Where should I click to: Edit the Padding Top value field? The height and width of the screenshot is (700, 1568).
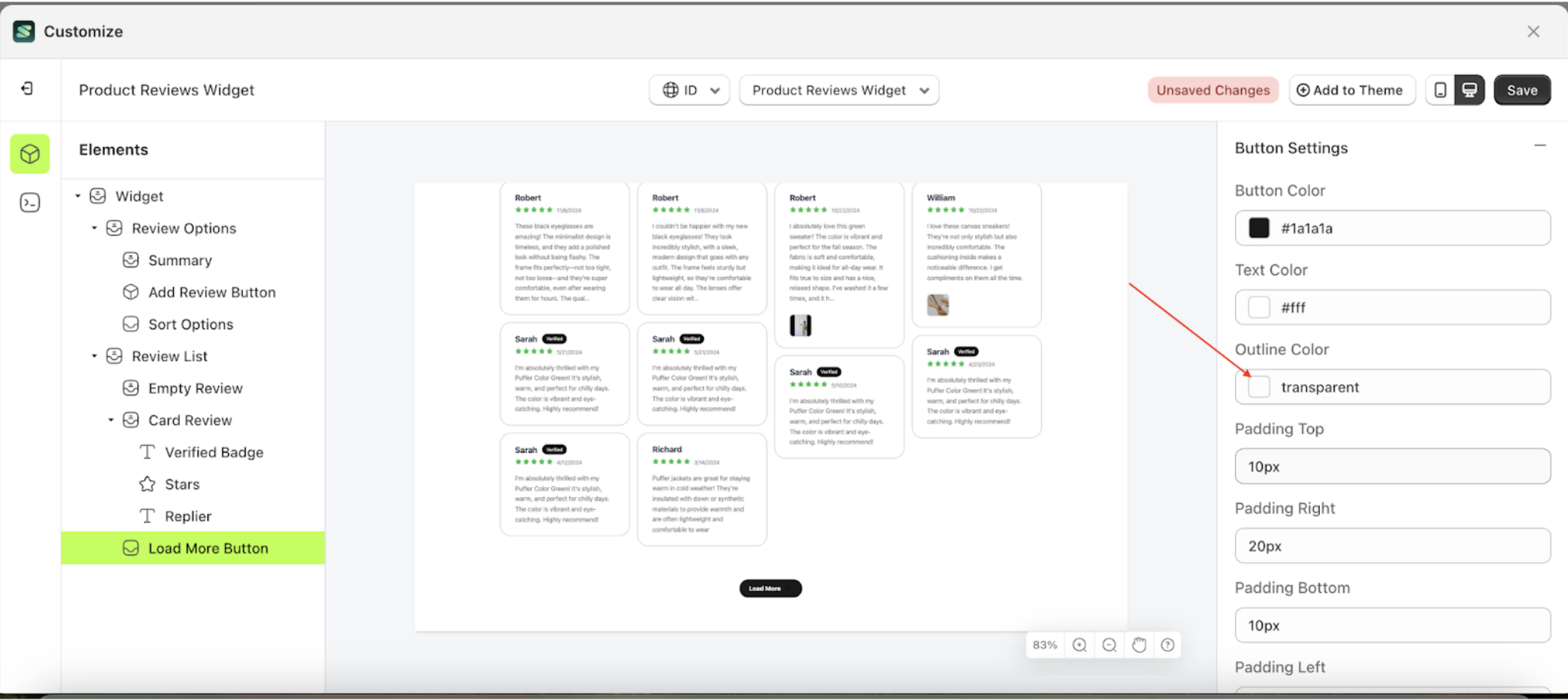[x=1391, y=466]
